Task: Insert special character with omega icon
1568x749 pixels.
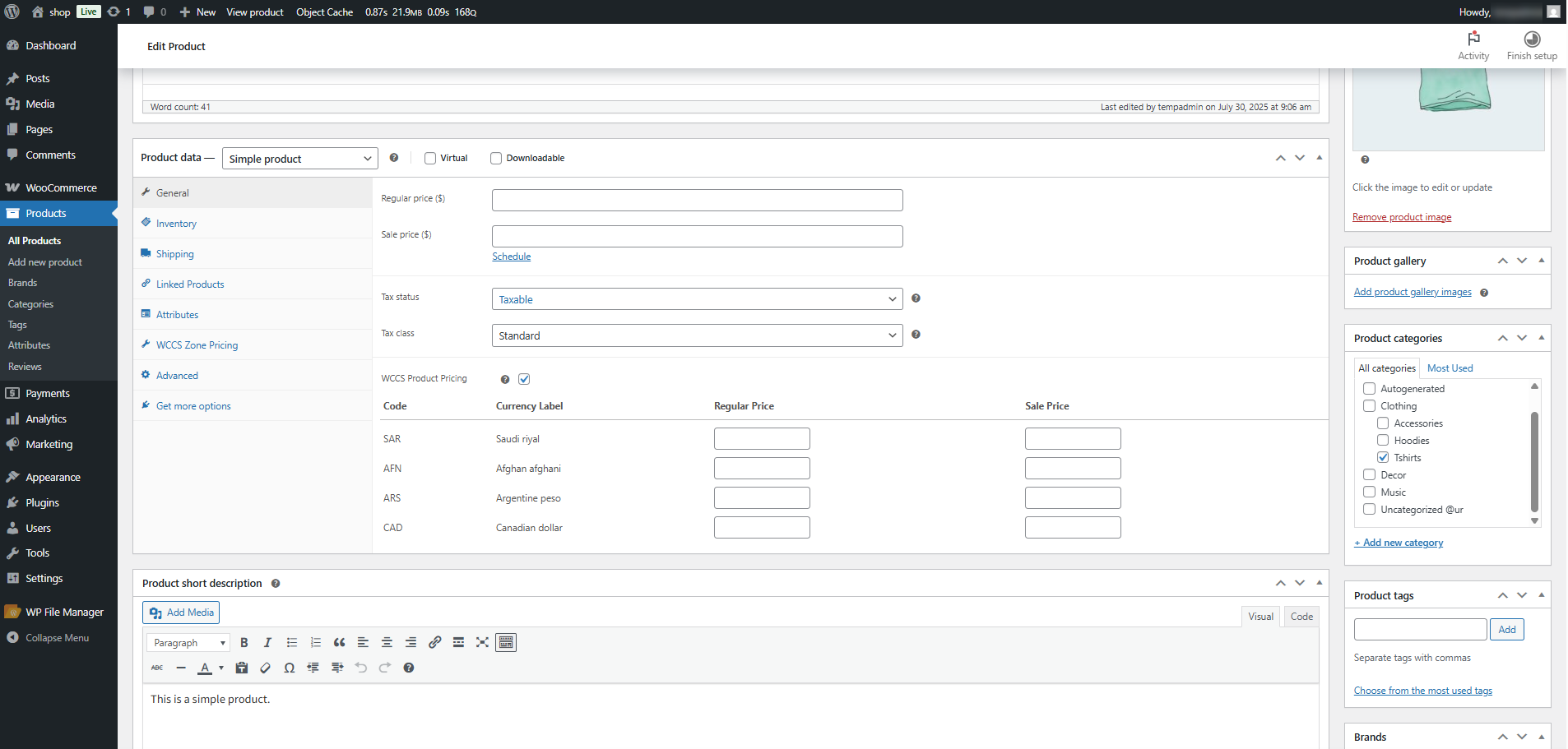Action: [x=289, y=668]
